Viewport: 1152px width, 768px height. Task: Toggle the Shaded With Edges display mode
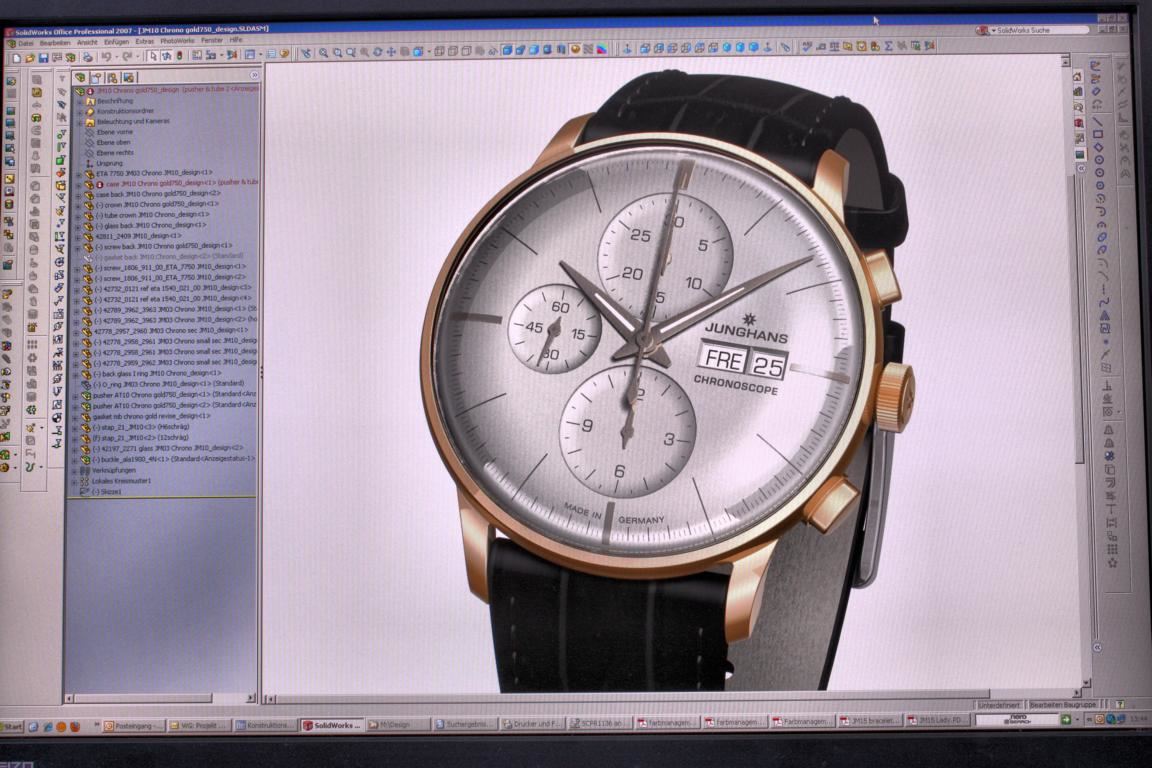[x=506, y=49]
